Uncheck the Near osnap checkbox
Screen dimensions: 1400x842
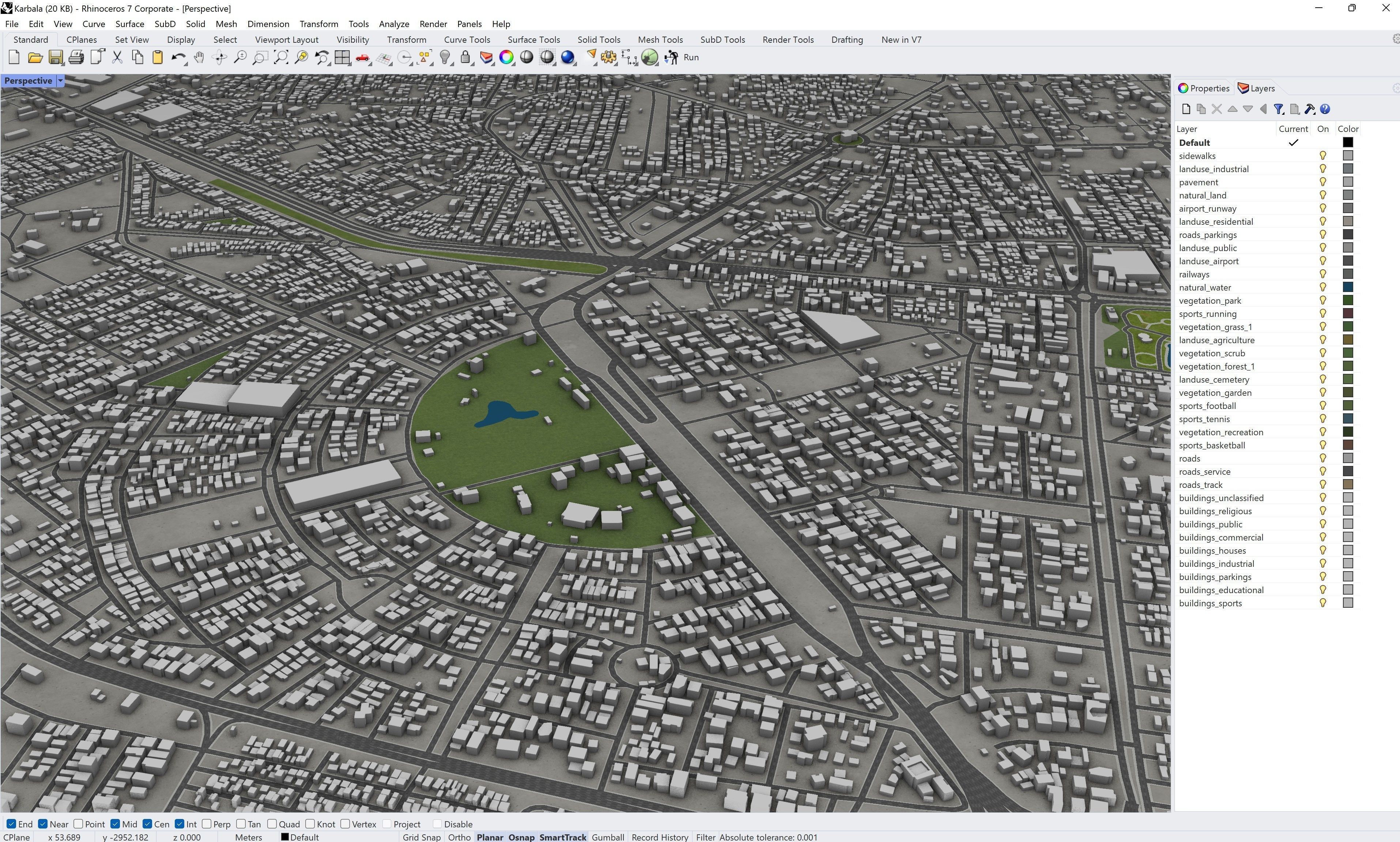pyautogui.click(x=42, y=824)
